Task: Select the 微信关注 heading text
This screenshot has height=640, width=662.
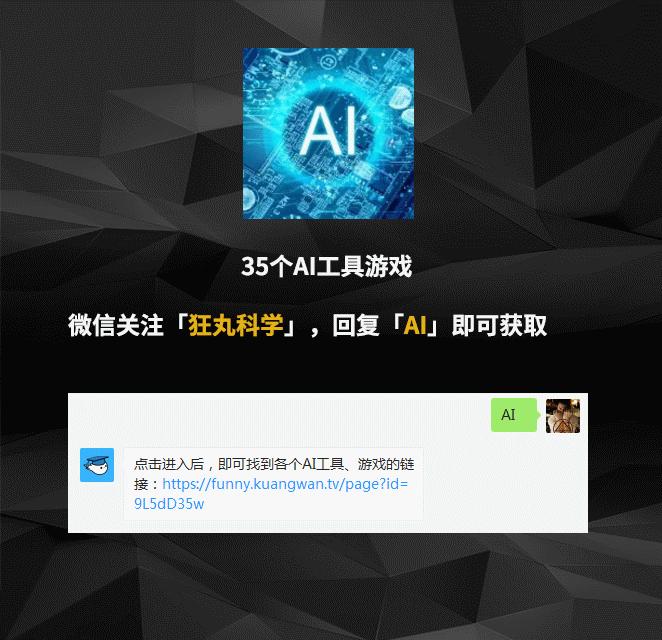Action: pos(115,325)
